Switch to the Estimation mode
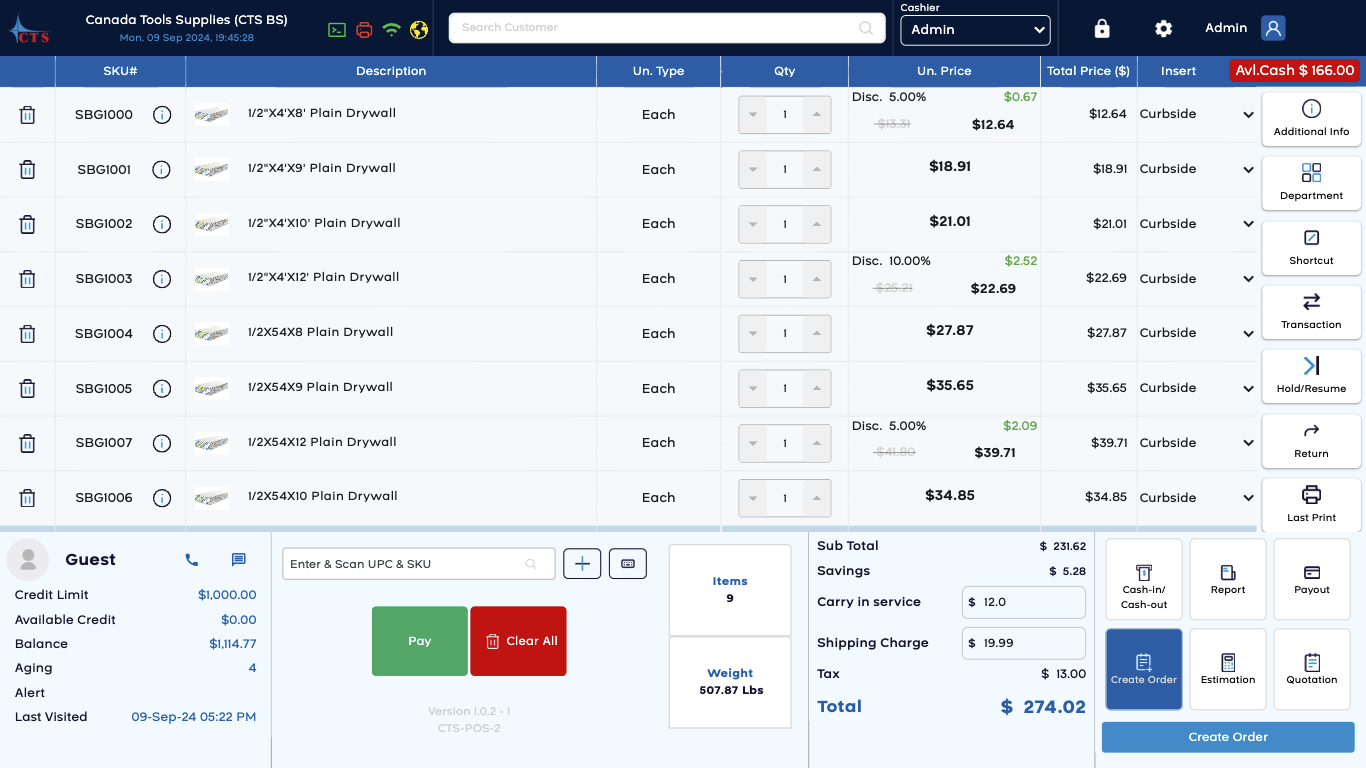1366x768 pixels. [x=1227, y=669]
